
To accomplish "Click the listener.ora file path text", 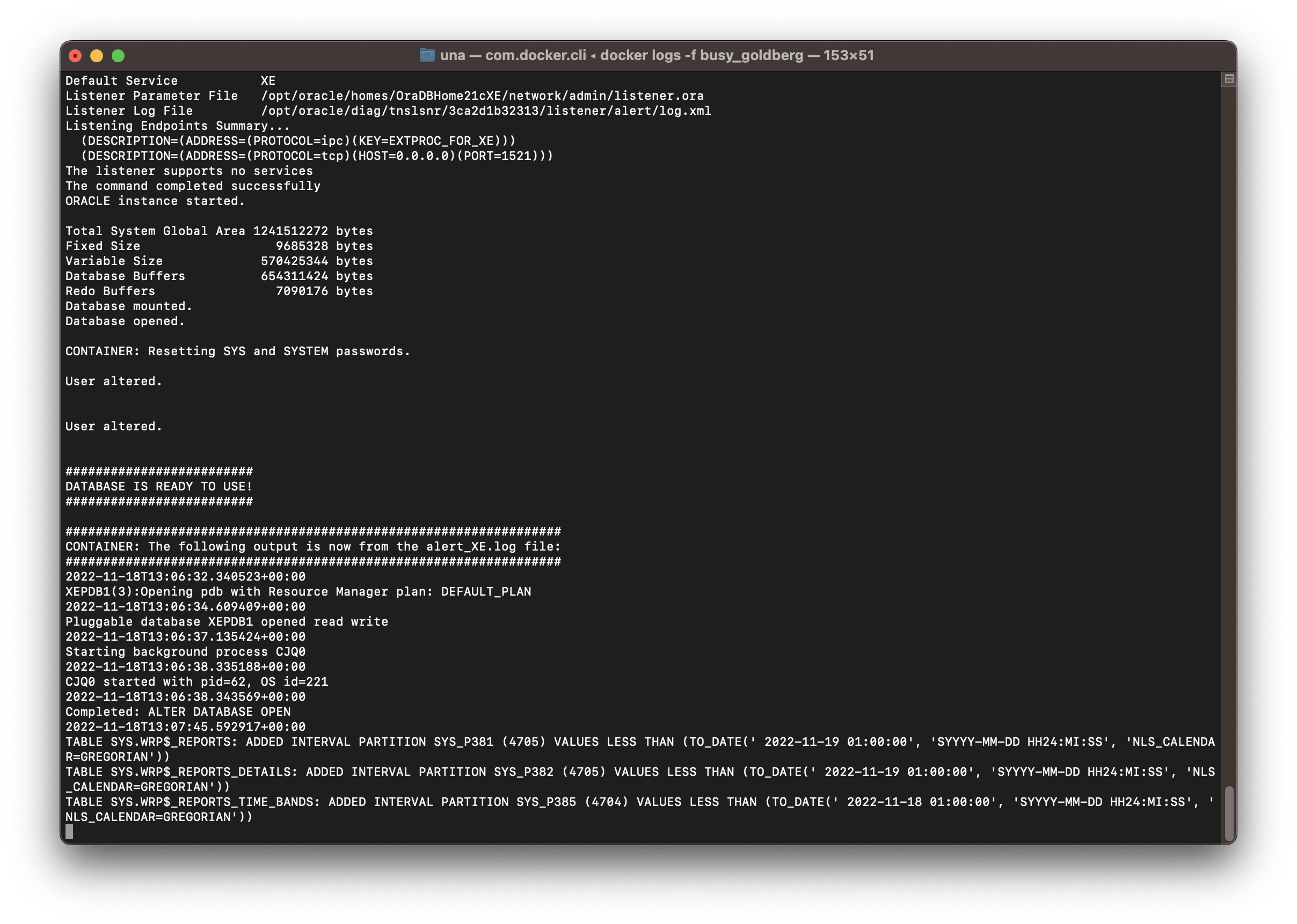I will (482, 96).
